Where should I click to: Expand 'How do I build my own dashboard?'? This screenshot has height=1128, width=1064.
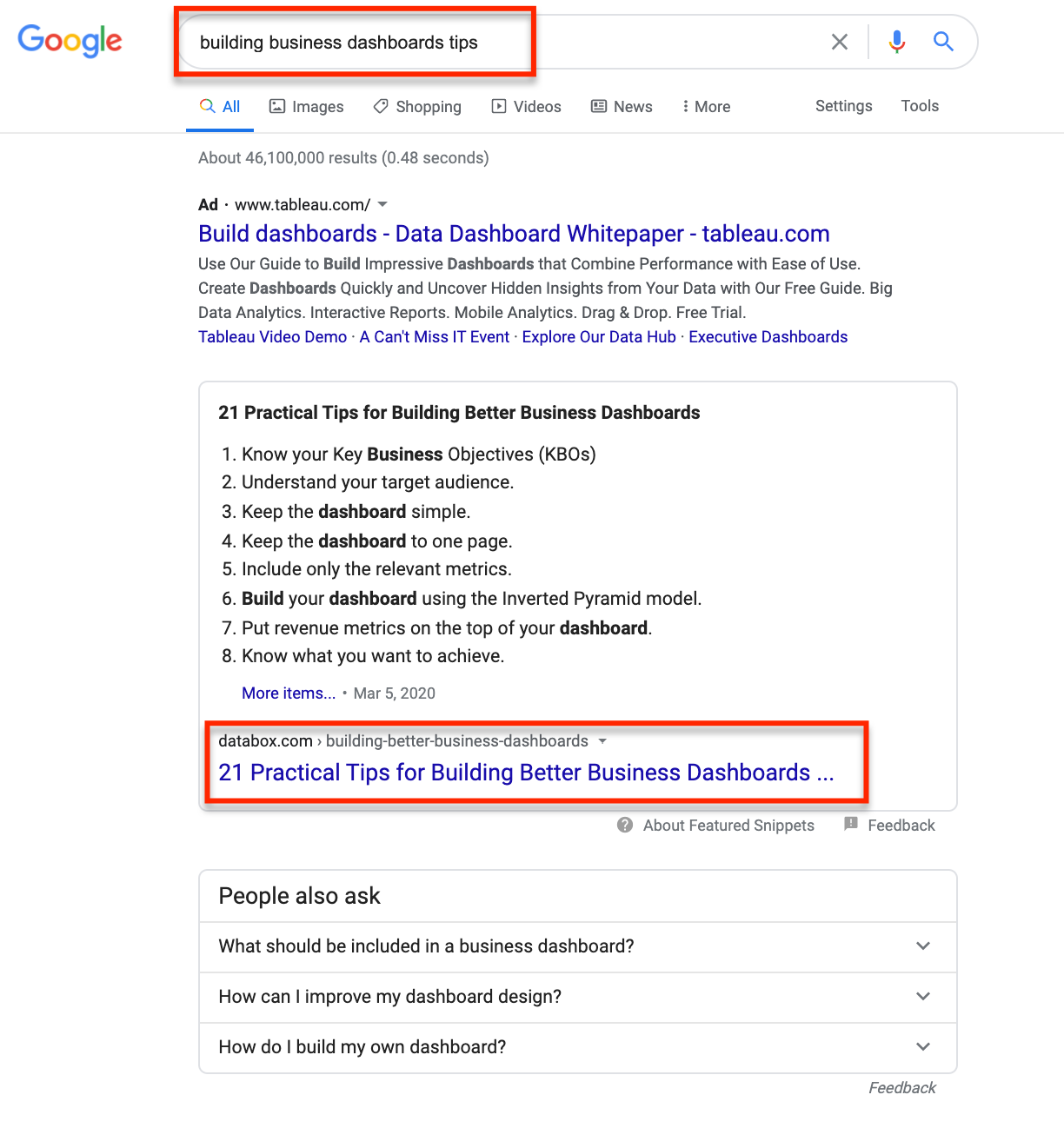click(x=578, y=1046)
